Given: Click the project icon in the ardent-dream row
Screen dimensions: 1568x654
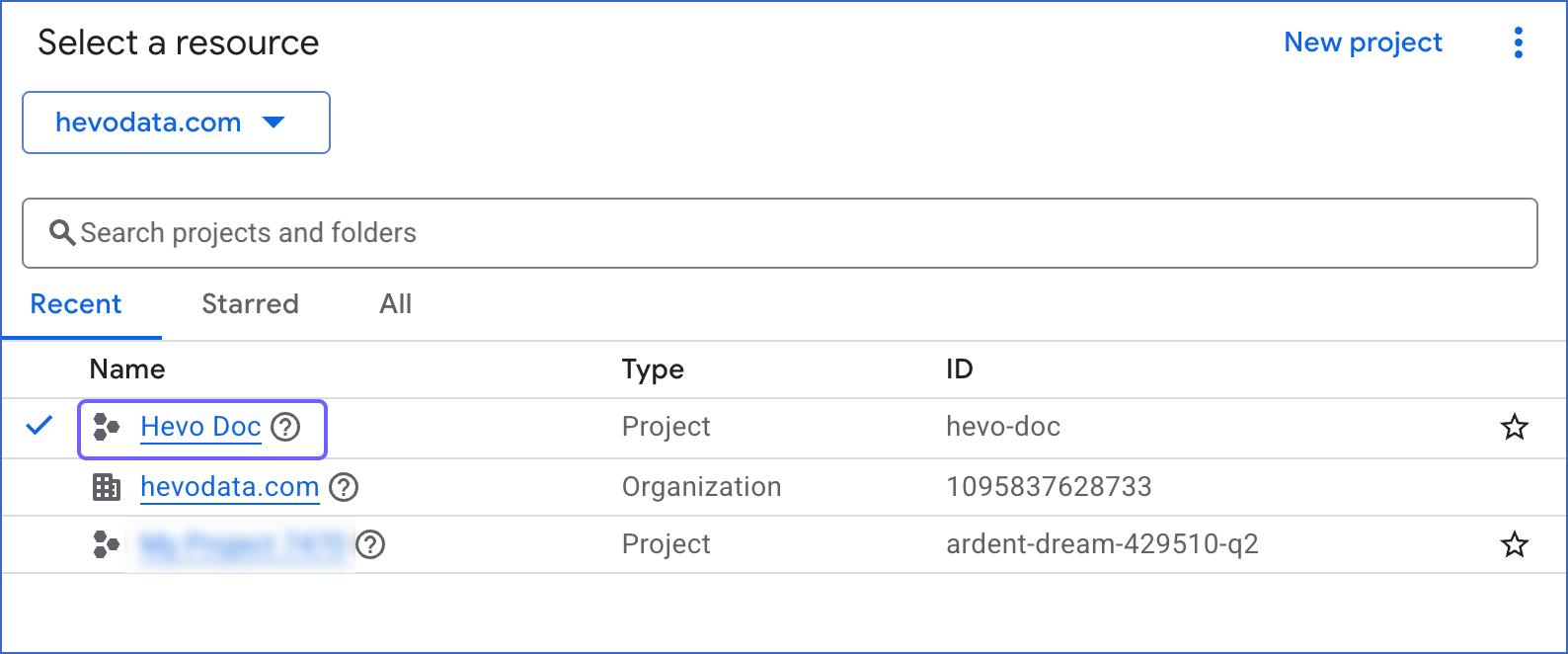Looking at the screenshot, I should pyautogui.click(x=106, y=544).
